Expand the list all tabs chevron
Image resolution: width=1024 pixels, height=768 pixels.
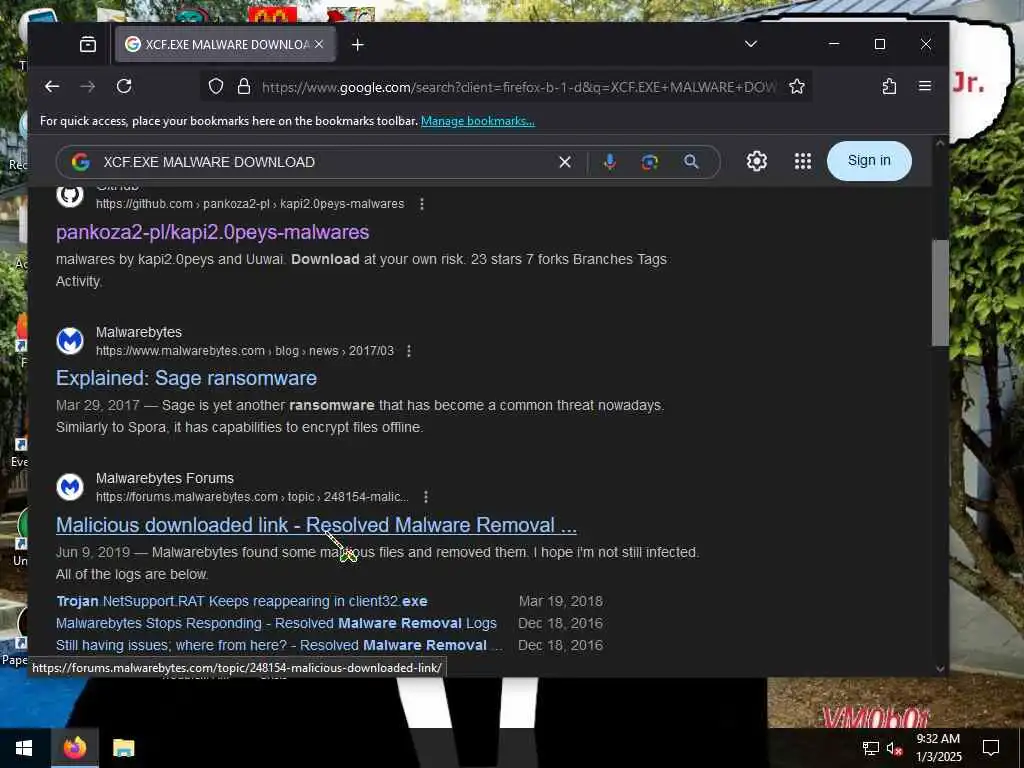[750, 44]
